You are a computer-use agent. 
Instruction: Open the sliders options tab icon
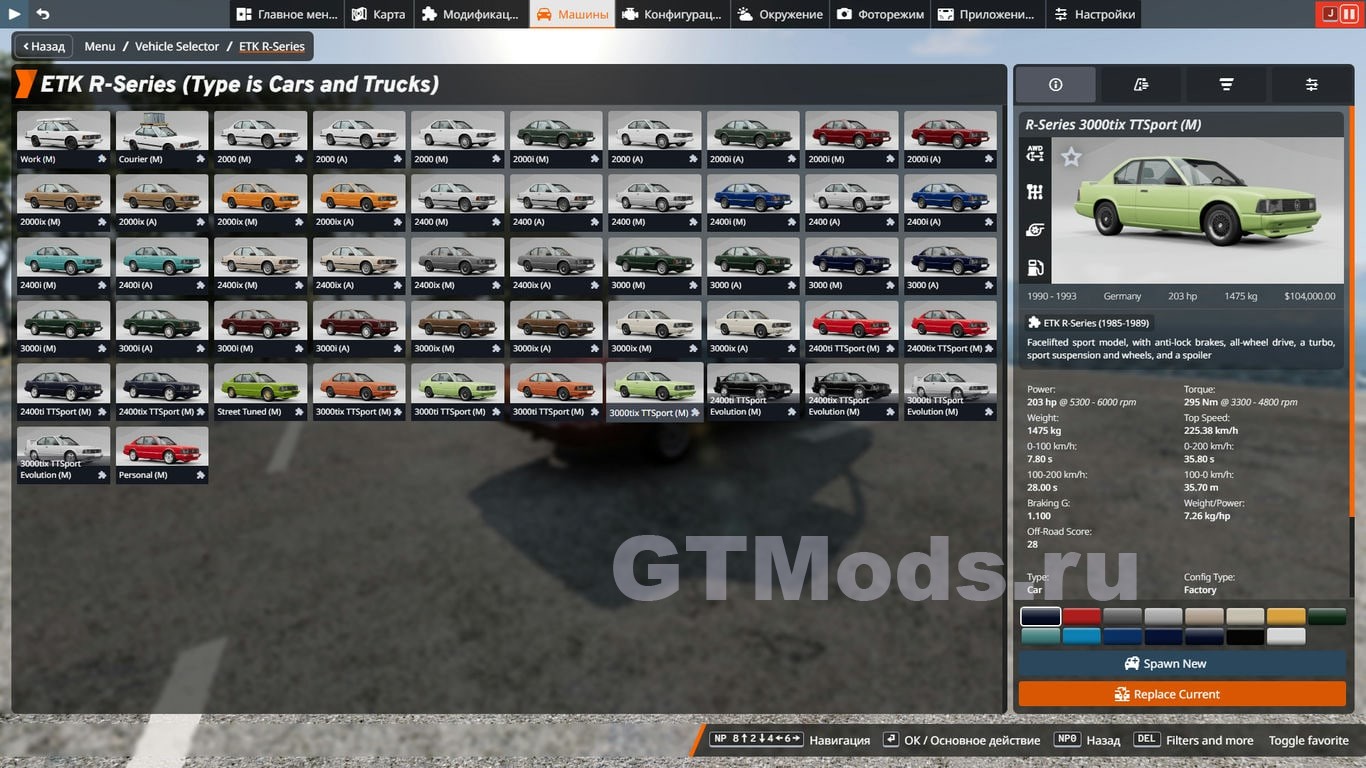(1311, 85)
